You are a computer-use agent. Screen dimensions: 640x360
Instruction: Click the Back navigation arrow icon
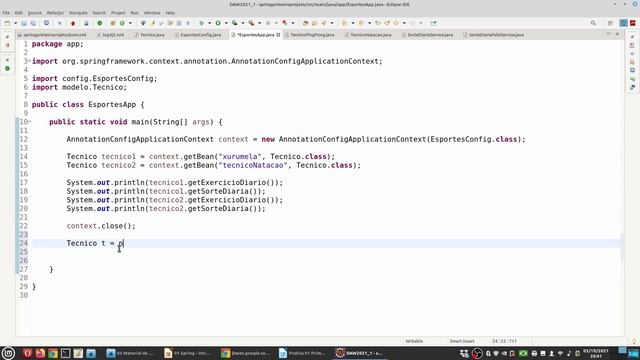click(396, 23)
